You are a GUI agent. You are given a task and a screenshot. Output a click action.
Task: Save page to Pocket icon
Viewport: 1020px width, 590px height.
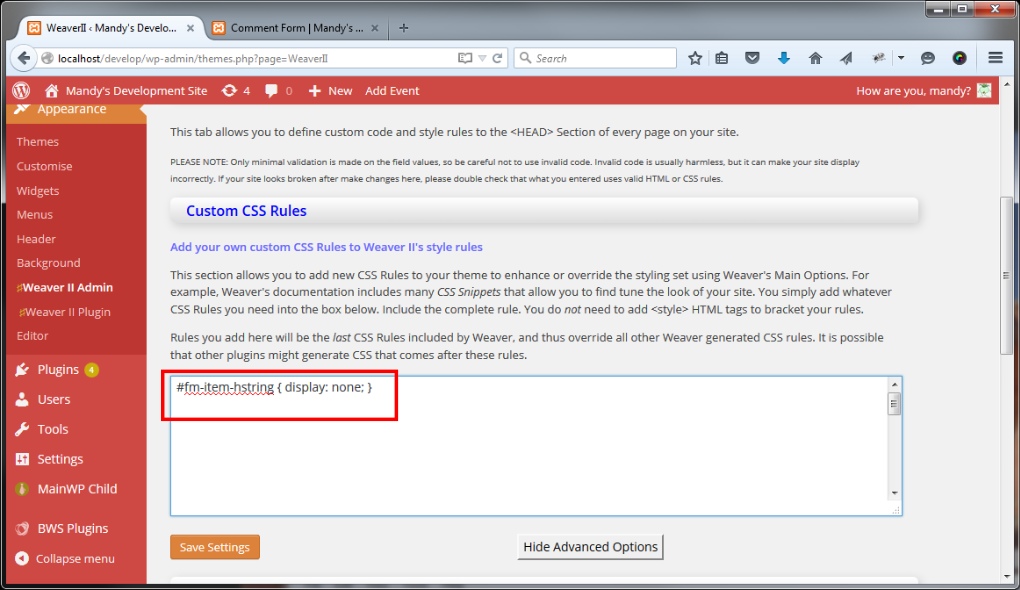(753, 58)
